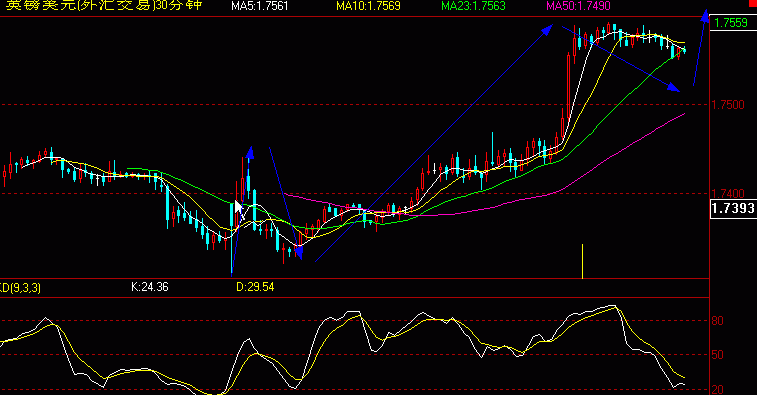This screenshot has height=395, width=757.
Task: Click the 20 level on KD axis
Action: (x=718, y=389)
